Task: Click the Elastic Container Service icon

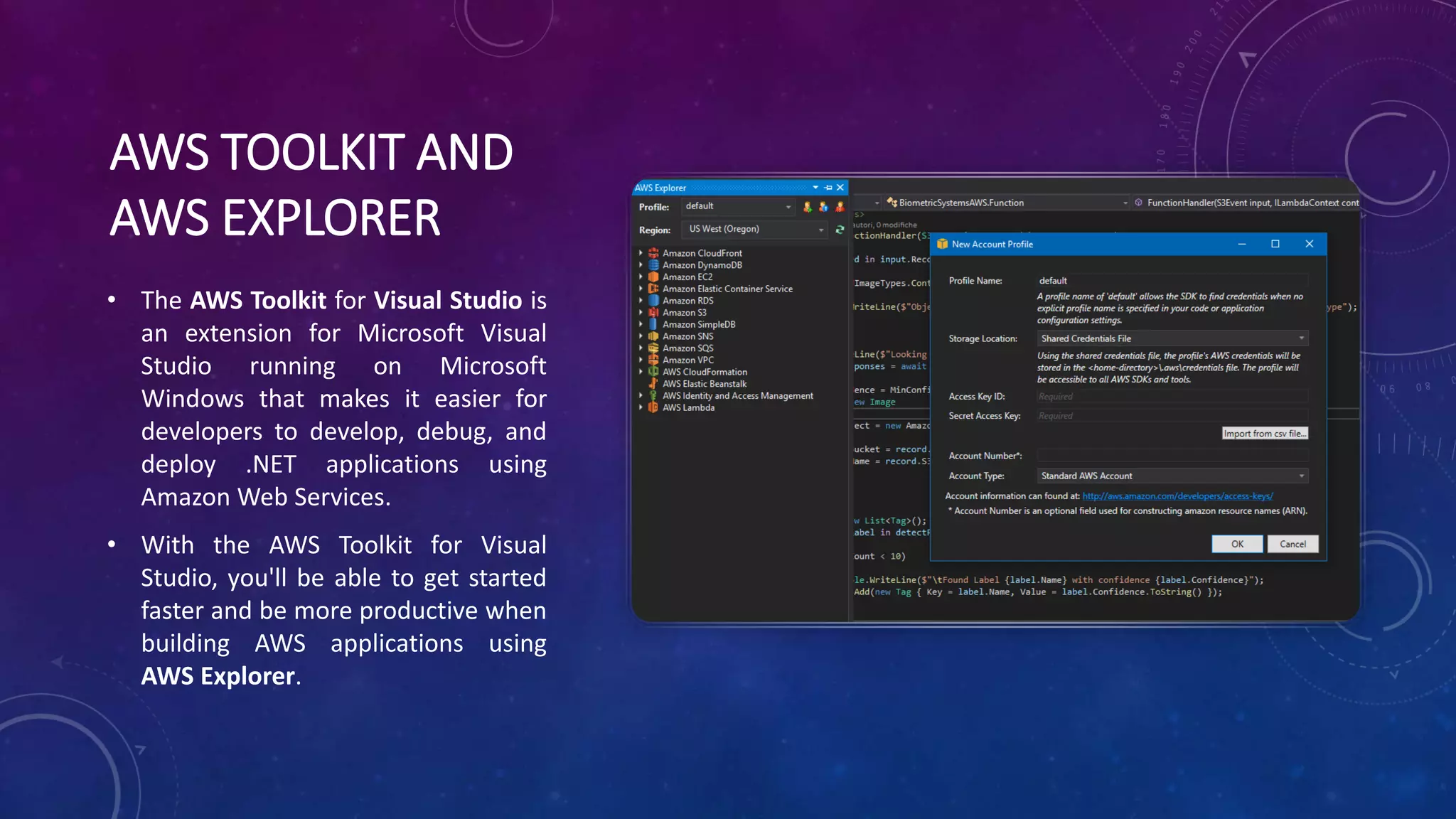Action: 653,289
